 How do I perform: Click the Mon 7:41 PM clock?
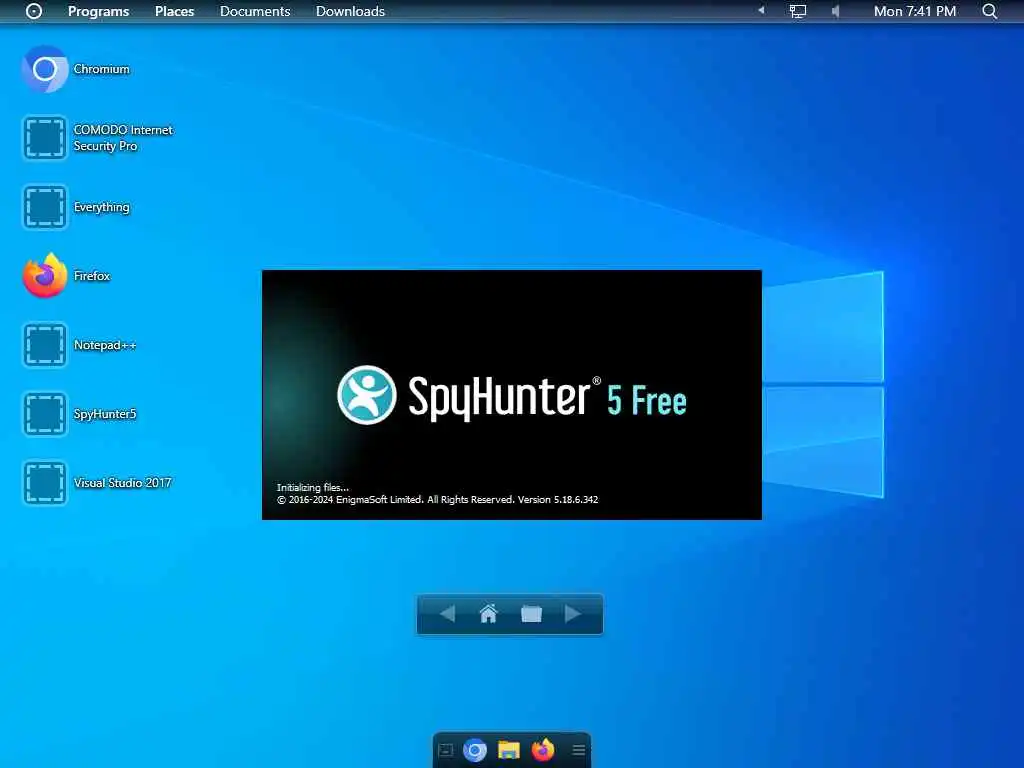[914, 11]
